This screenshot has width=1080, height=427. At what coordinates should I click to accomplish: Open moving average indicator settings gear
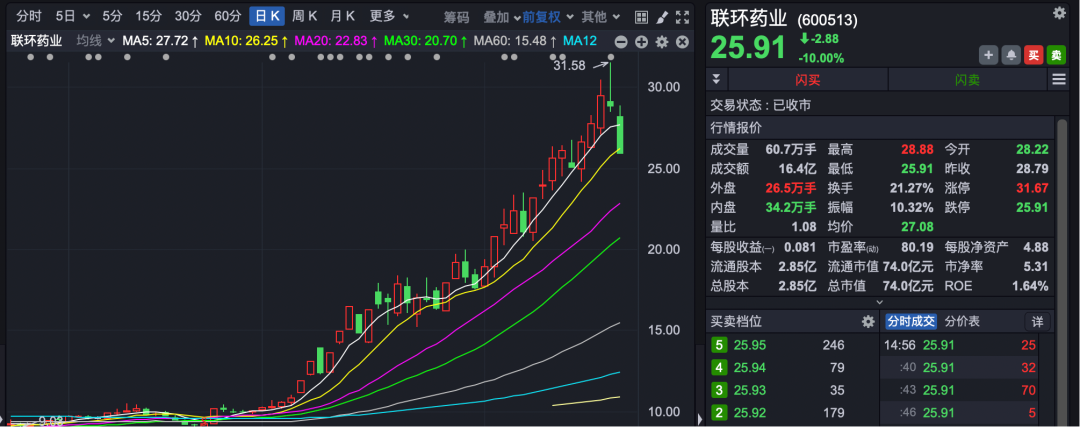(661, 41)
